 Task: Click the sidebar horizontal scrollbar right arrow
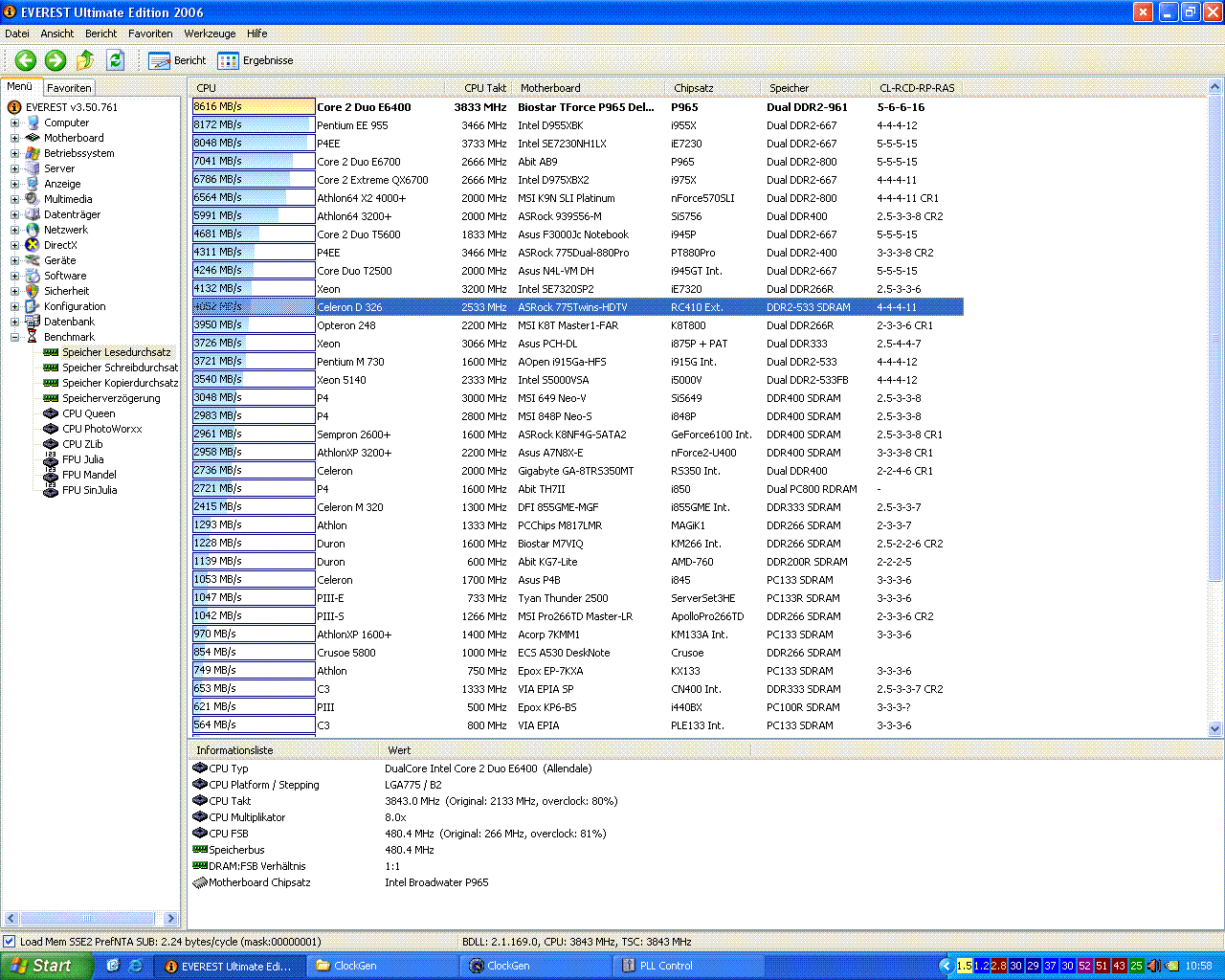tap(170, 919)
